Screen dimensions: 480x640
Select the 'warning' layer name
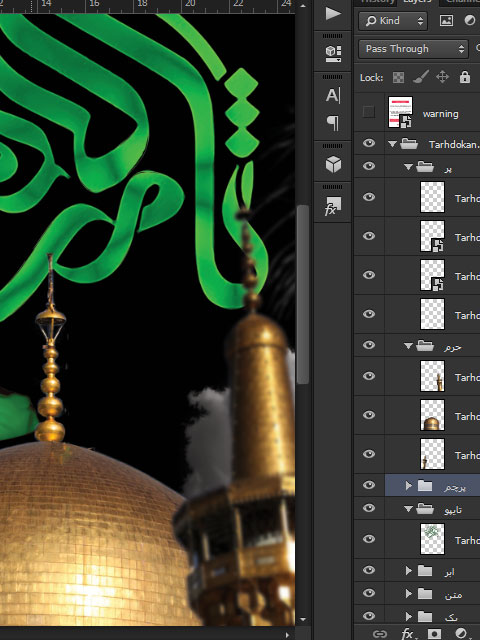(x=440, y=114)
